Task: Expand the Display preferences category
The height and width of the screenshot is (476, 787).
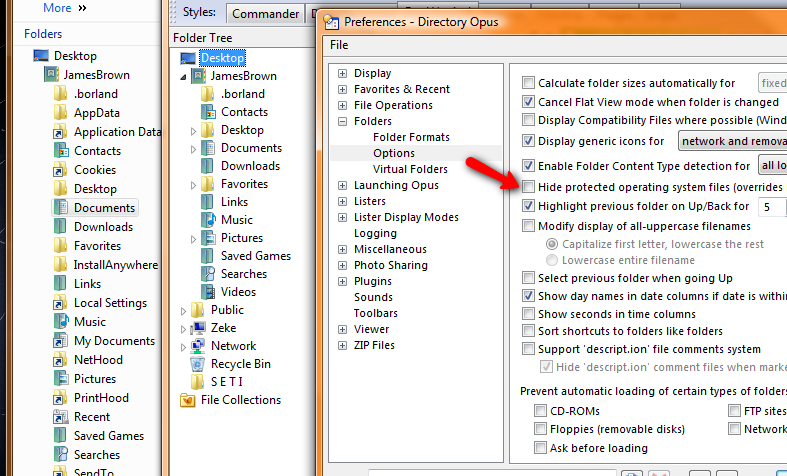Action: click(x=342, y=73)
